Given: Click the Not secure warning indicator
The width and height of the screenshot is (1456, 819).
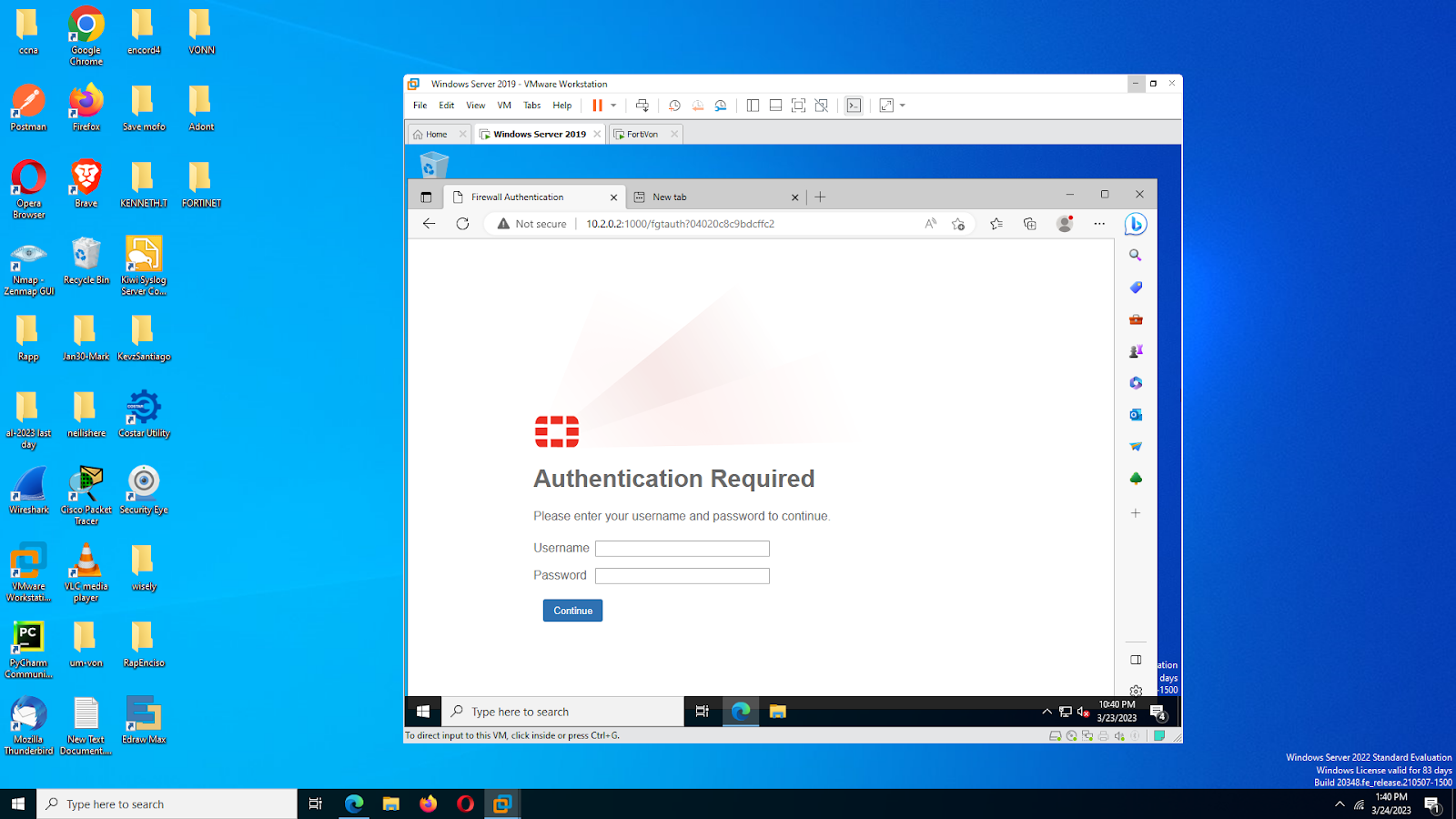Looking at the screenshot, I should coord(531,224).
